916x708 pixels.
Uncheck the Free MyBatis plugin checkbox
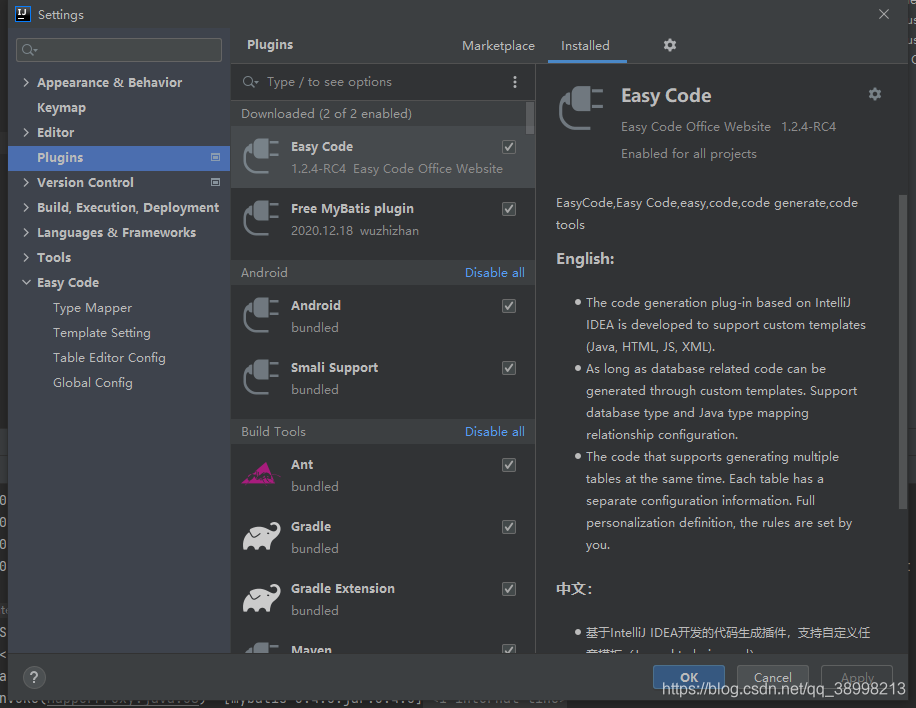[x=509, y=209]
